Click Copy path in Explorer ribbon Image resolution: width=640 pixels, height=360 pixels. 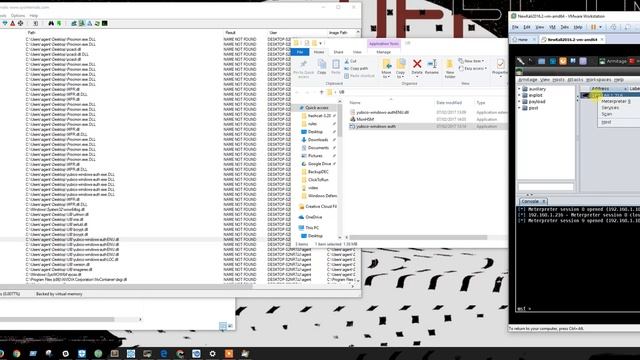pos(356,68)
